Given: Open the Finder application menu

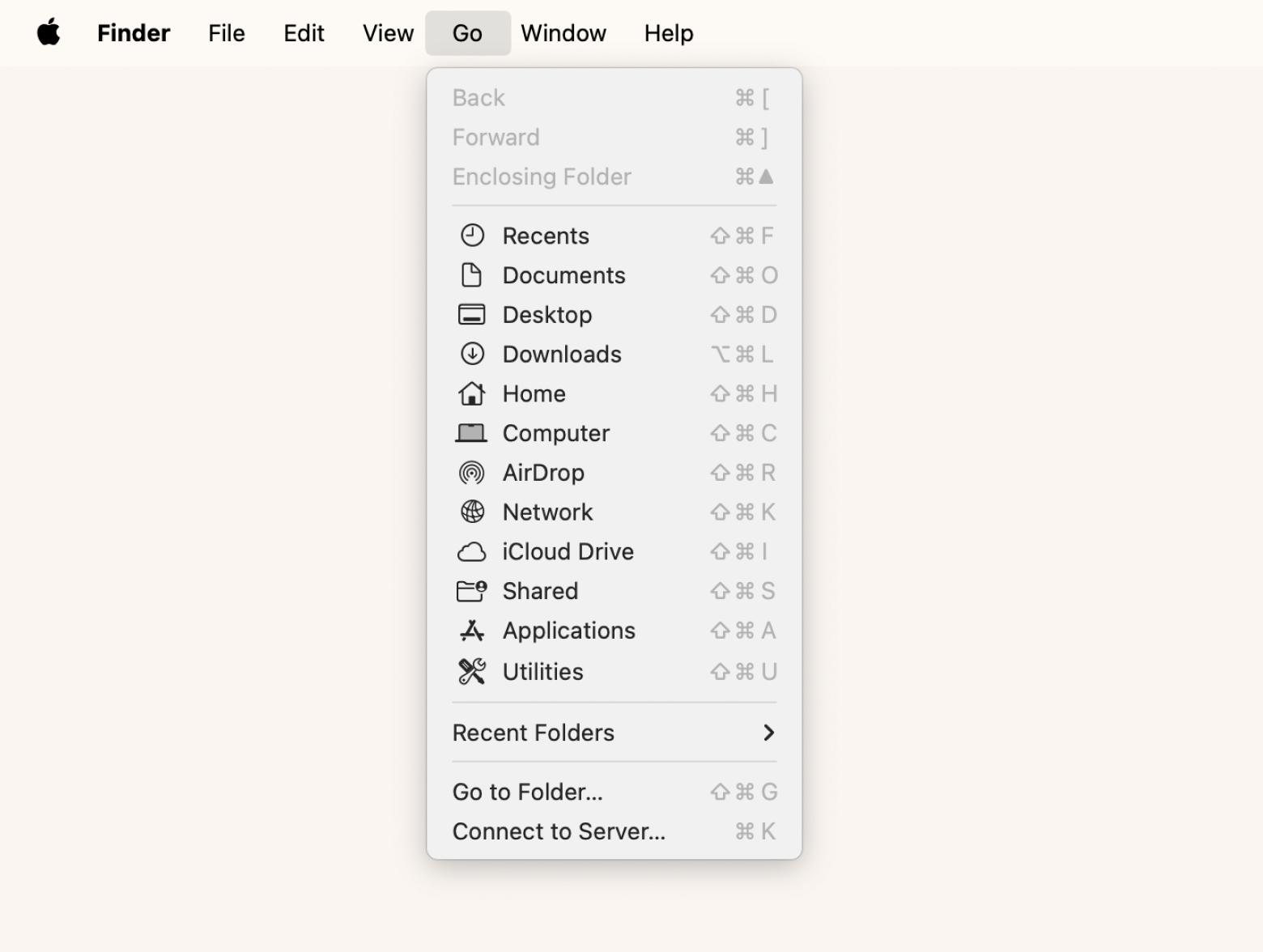Looking at the screenshot, I should click(x=134, y=33).
